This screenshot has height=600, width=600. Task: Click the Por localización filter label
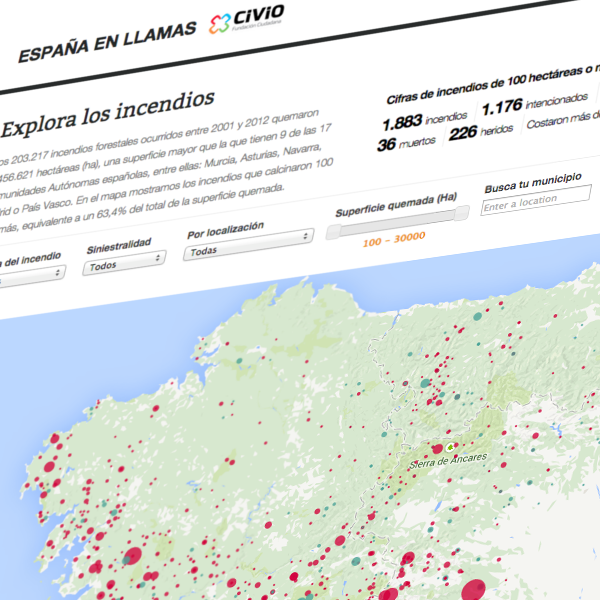coord(225,229)
